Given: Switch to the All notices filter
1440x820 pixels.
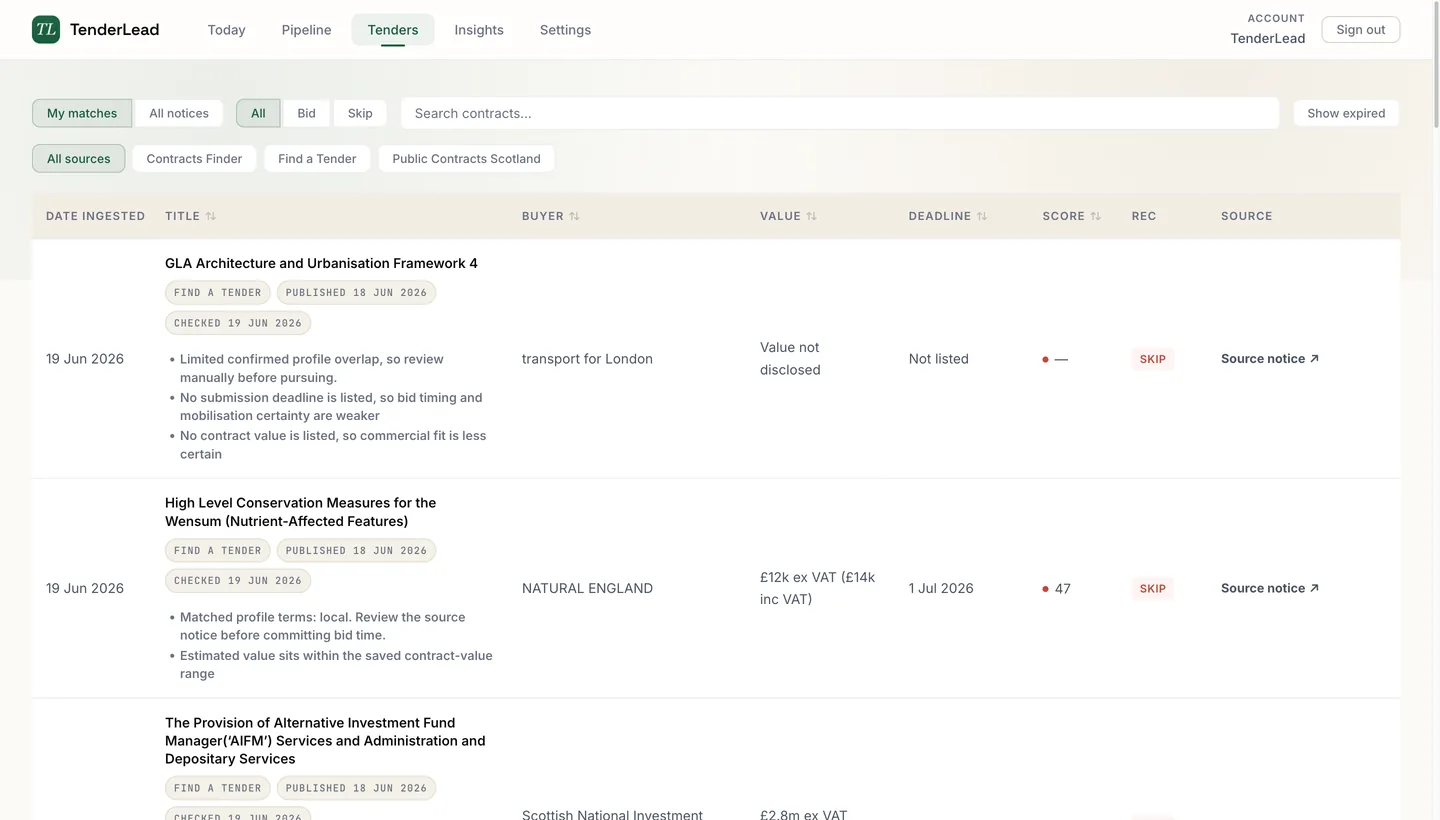Looking at the screenshot, I should (x=179, y=113).
